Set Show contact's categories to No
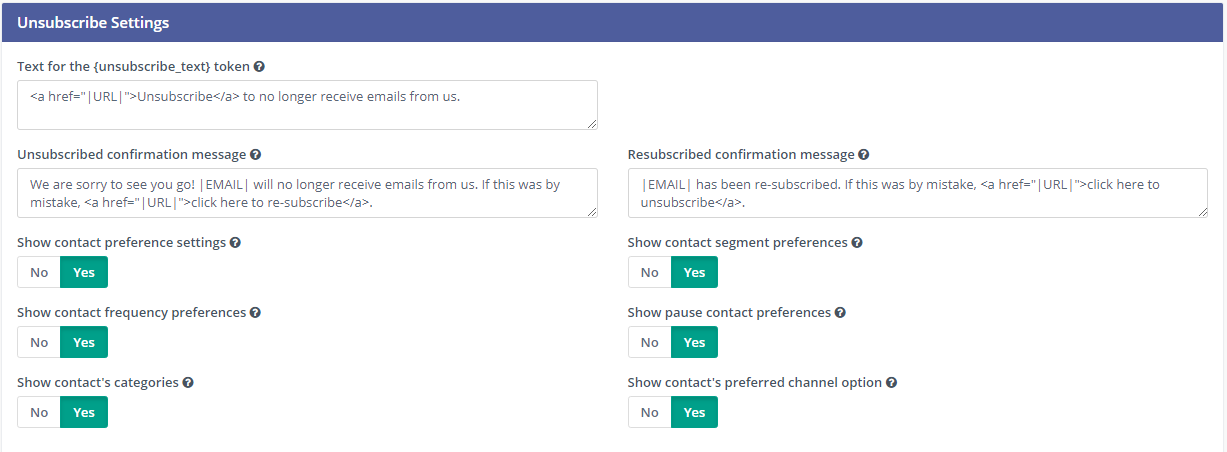The image size is (1227, 452). pos(39,412)
